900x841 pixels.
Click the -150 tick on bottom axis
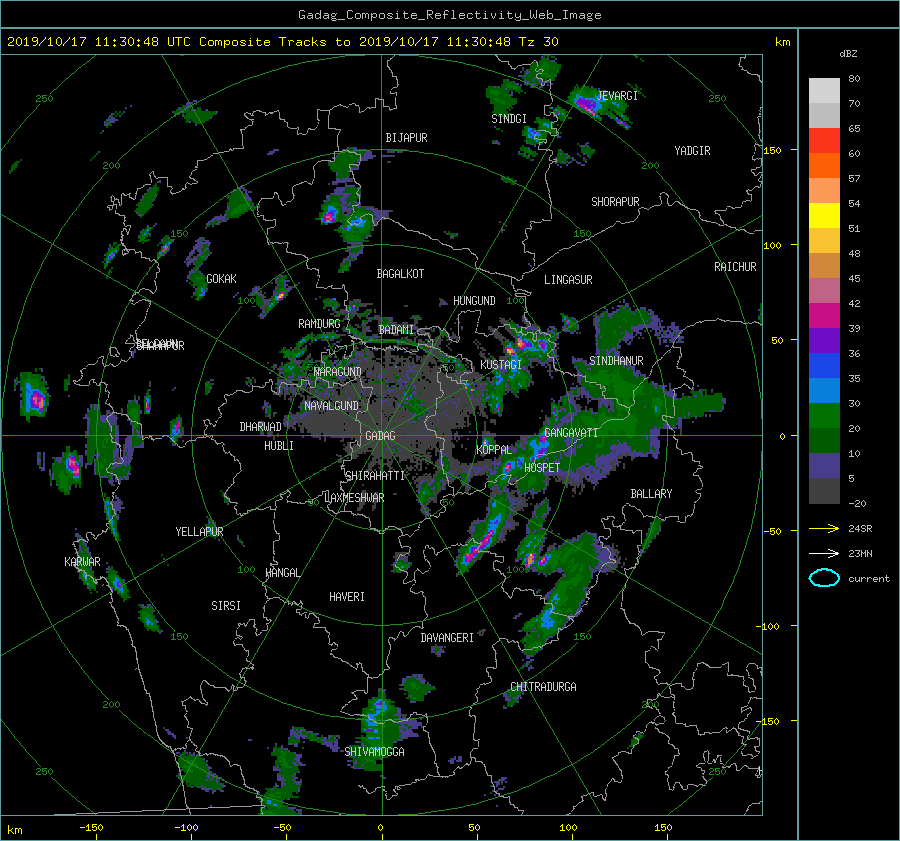point(91,828)
